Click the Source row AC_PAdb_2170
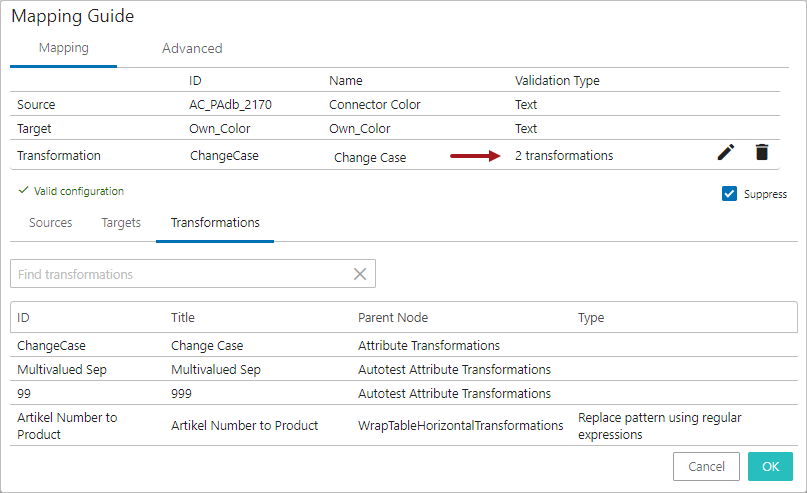 click(x=230, y=105)
